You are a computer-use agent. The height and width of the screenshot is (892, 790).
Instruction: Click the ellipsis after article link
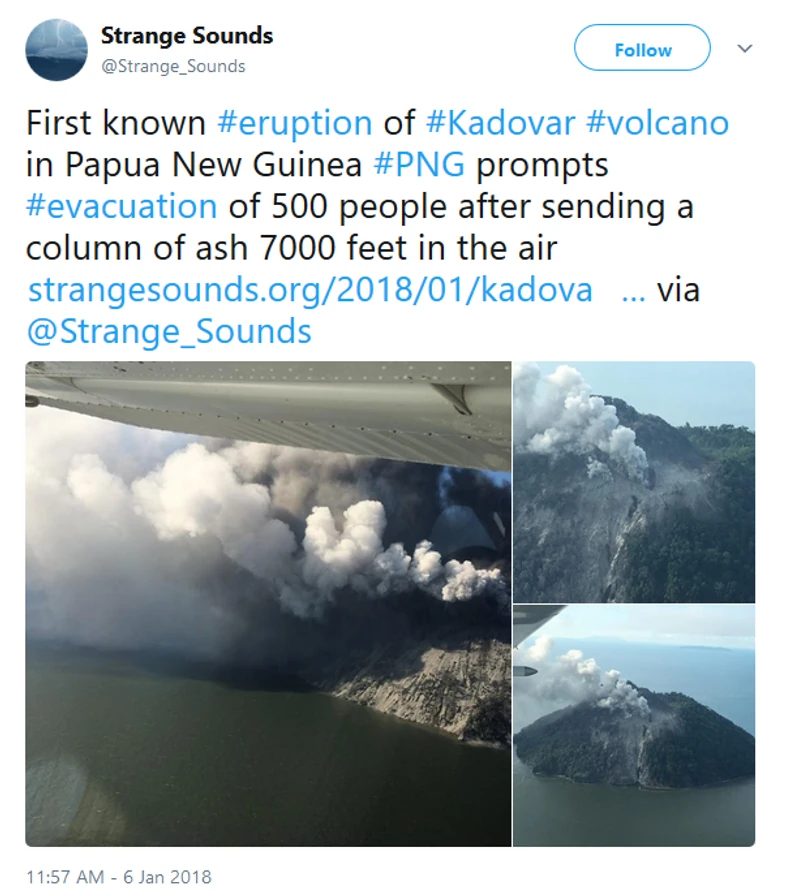[x=633, y=291]
